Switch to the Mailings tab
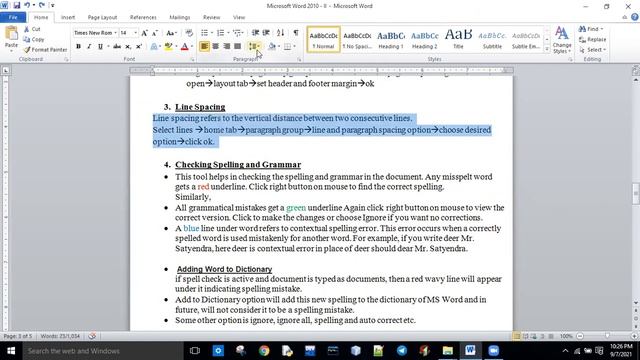 coord(180,17)
